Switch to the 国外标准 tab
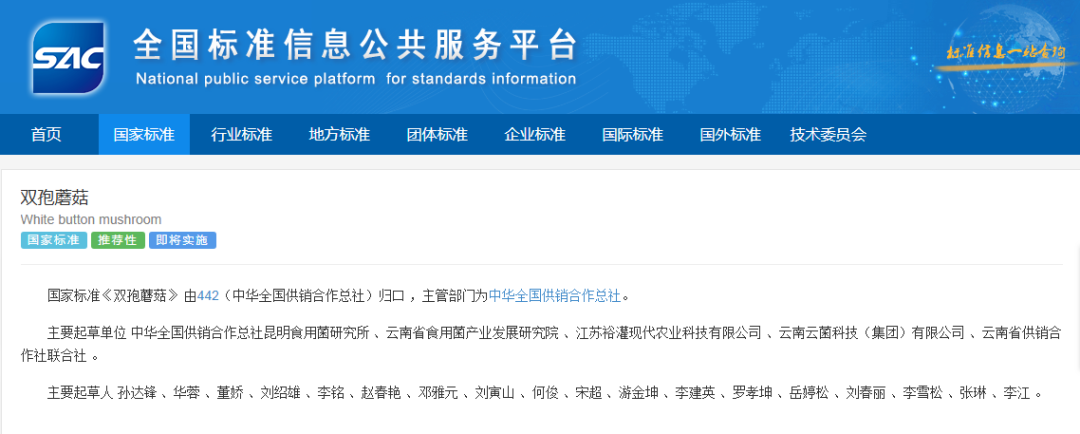 pos(730,134)
